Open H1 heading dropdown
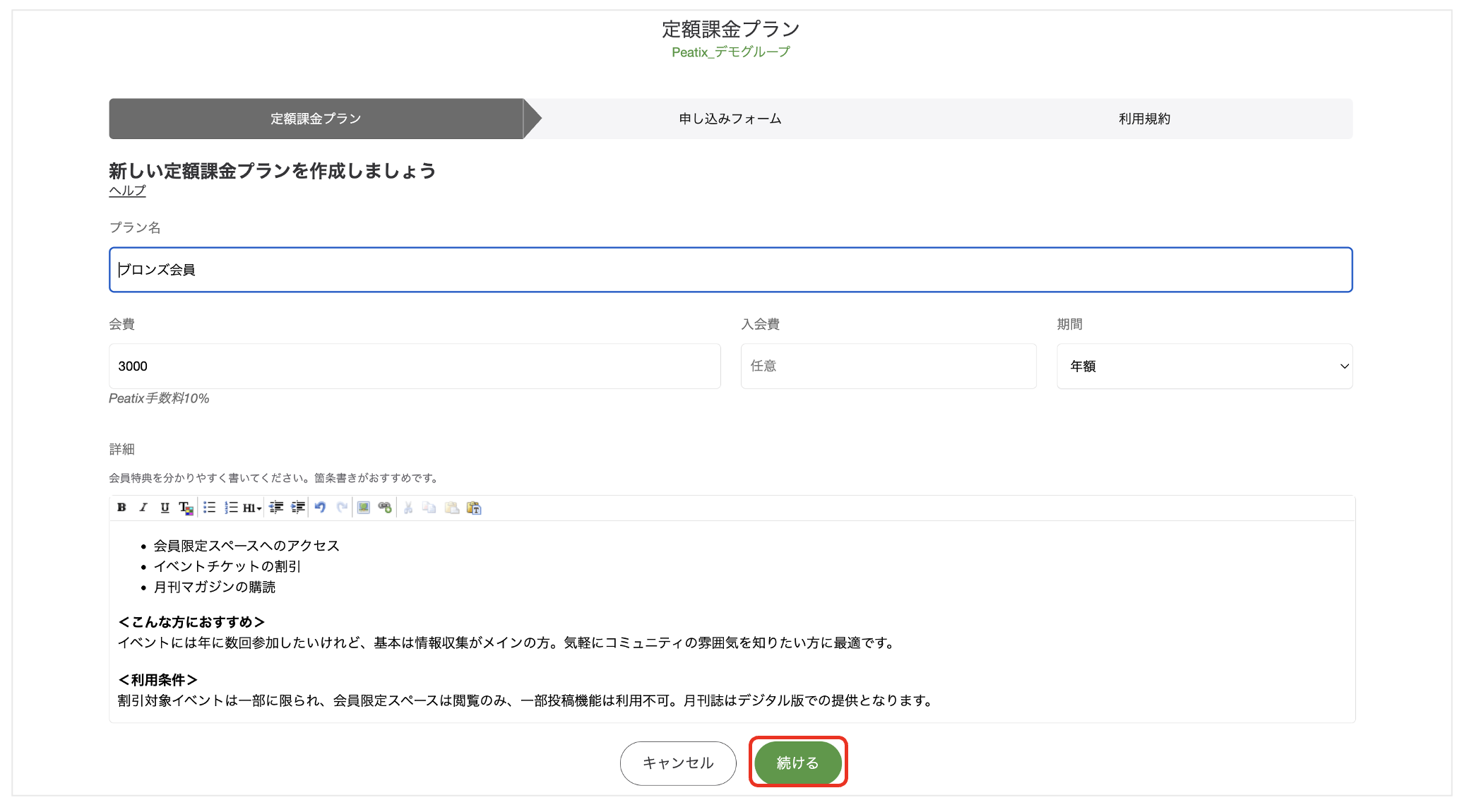The width and height of the screenshot is (1469, 812). tap(252, 508)
